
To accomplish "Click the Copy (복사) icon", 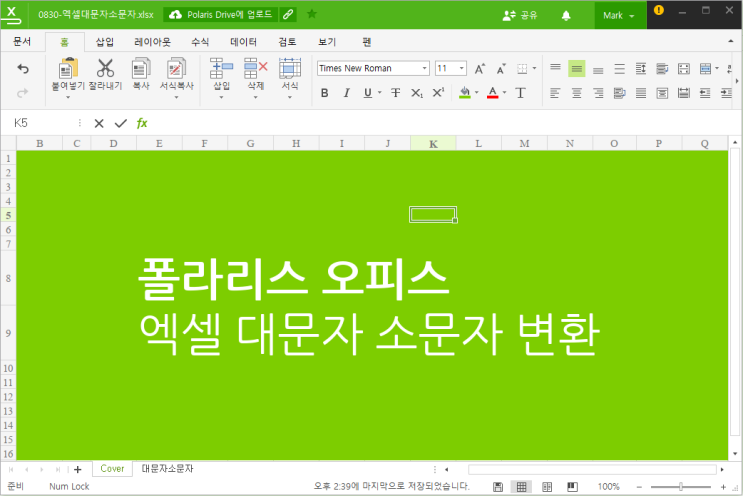I will point(141,68).
